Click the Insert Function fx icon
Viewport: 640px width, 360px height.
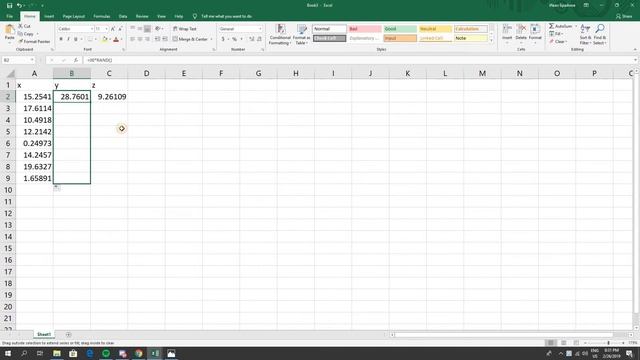pos(76,60)
